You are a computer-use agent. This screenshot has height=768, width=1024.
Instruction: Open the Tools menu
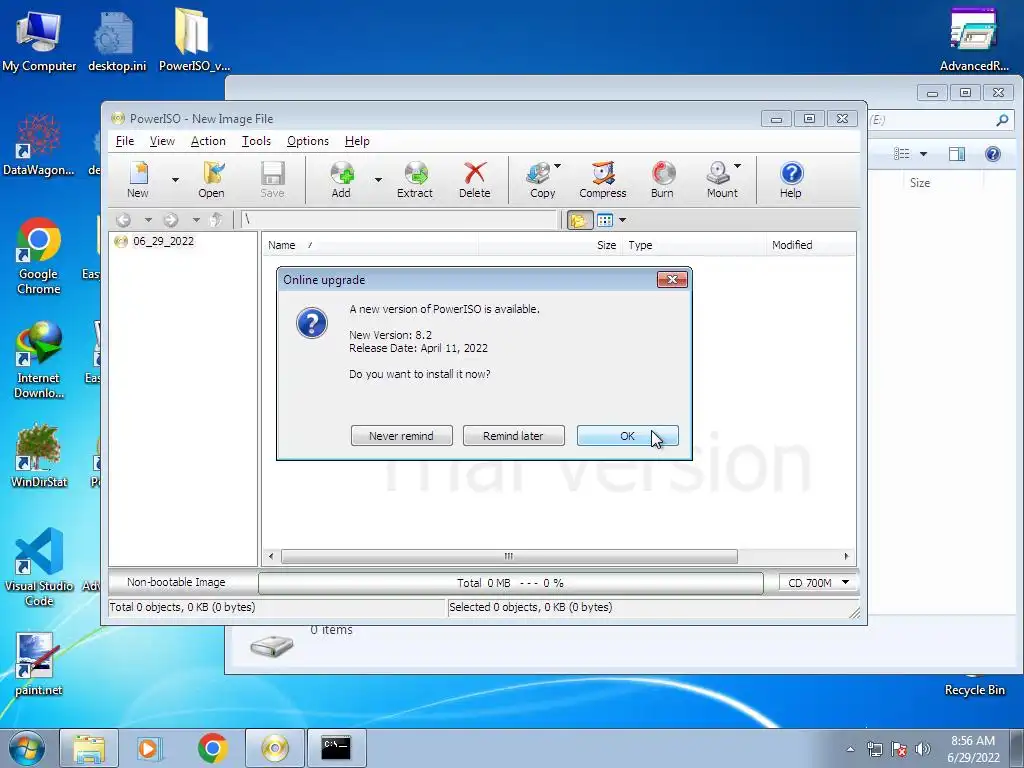pyautogui.click(x=256, y=141)
